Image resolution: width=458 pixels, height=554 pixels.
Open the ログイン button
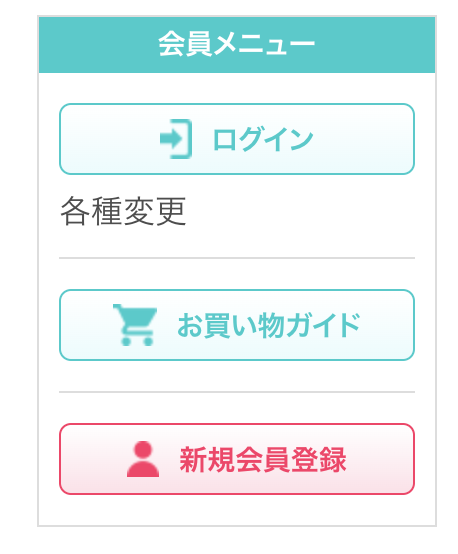237,139
